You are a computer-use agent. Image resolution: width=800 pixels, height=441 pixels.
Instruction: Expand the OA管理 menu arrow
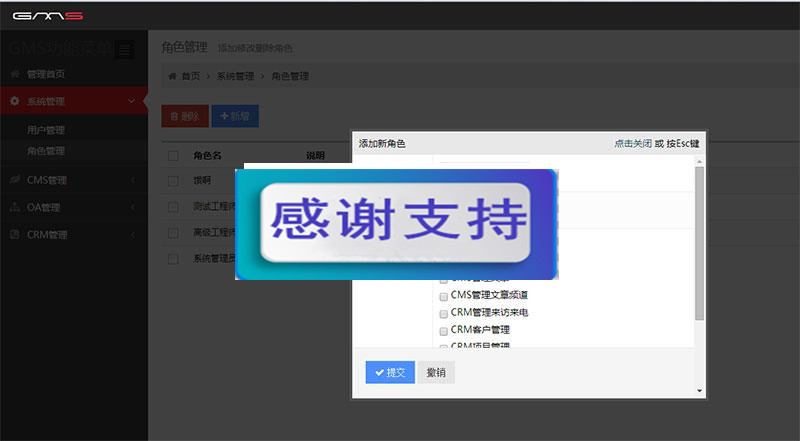[x=133, y=207]
